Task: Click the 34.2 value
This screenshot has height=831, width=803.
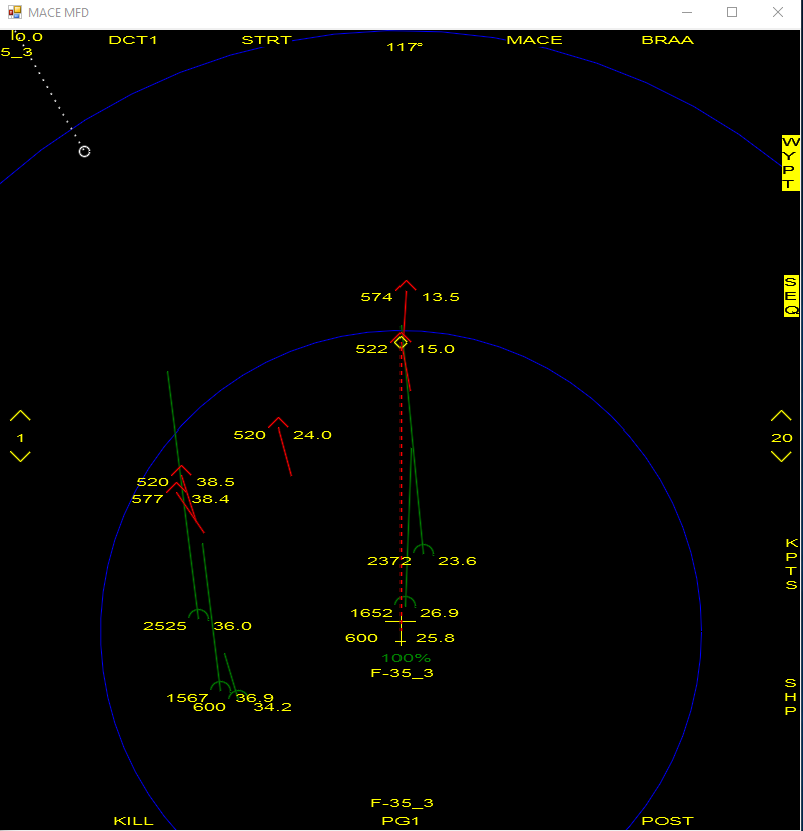Action: [x=272, y=707]
